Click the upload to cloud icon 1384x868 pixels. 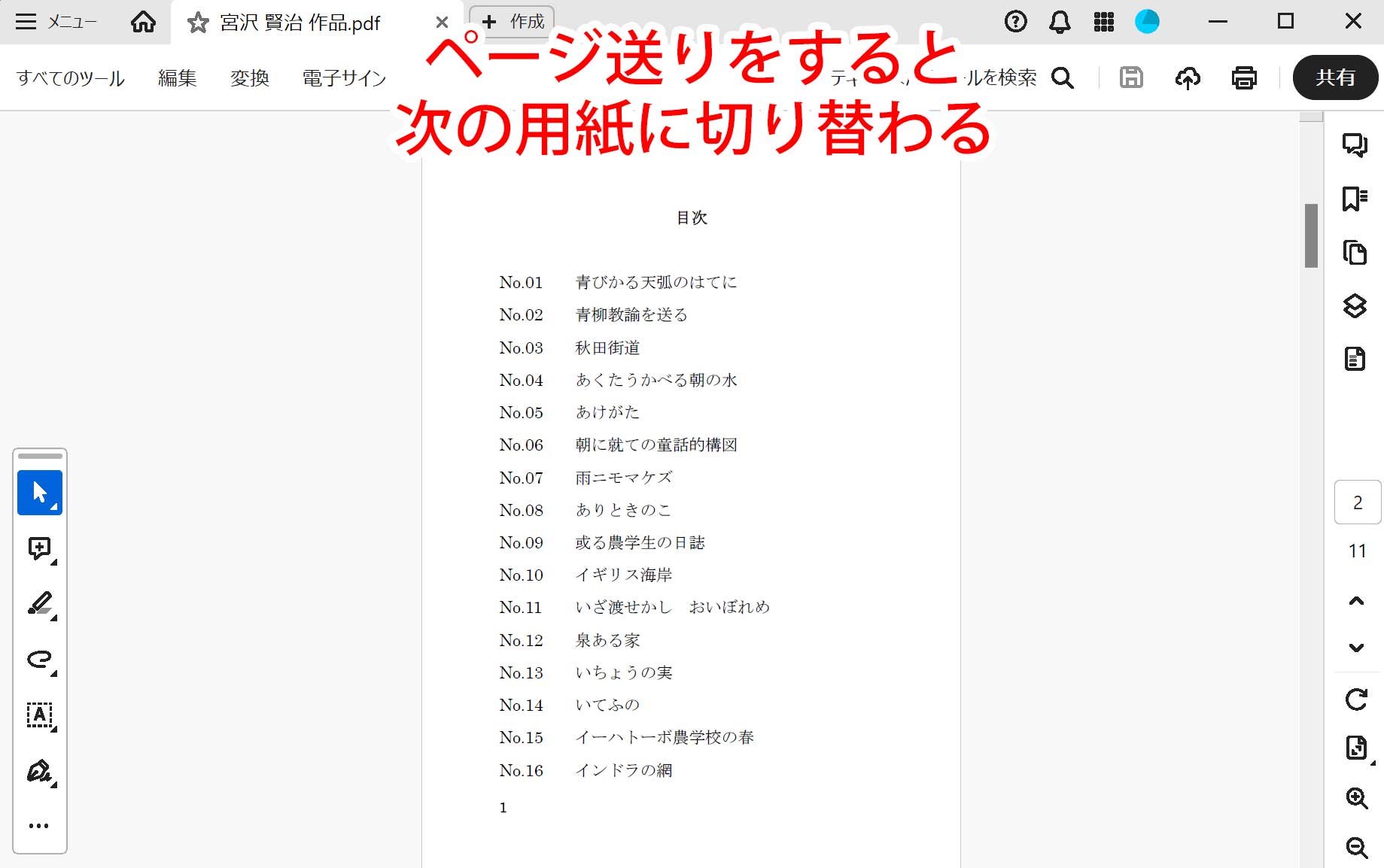point(1188,77)
